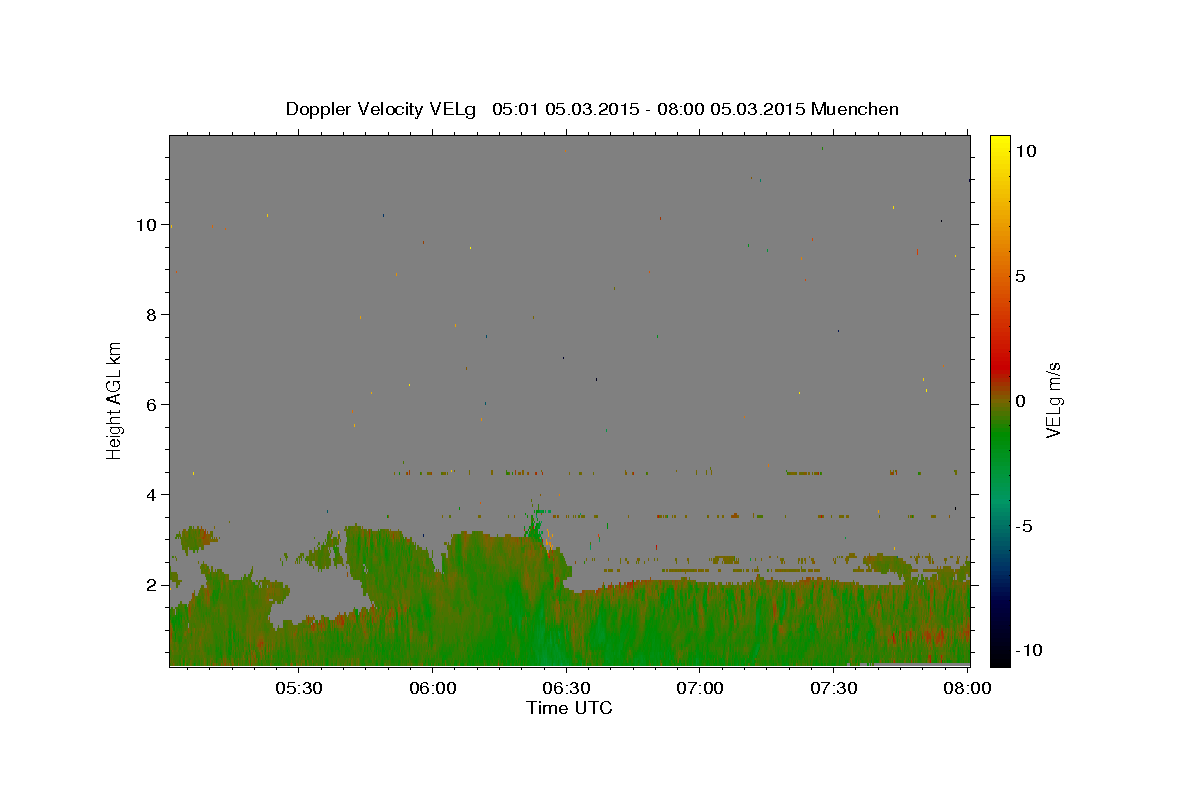
Task: Click the '07:30' time tick label
Action: tap(835, 689)
